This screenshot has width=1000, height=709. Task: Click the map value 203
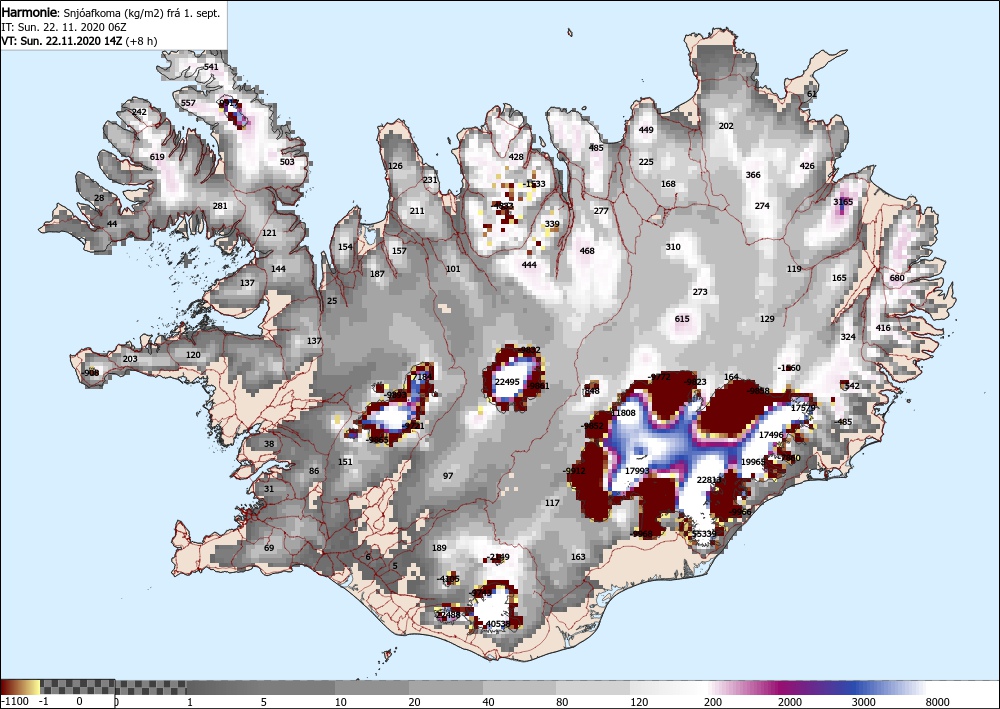coord(130,359)
